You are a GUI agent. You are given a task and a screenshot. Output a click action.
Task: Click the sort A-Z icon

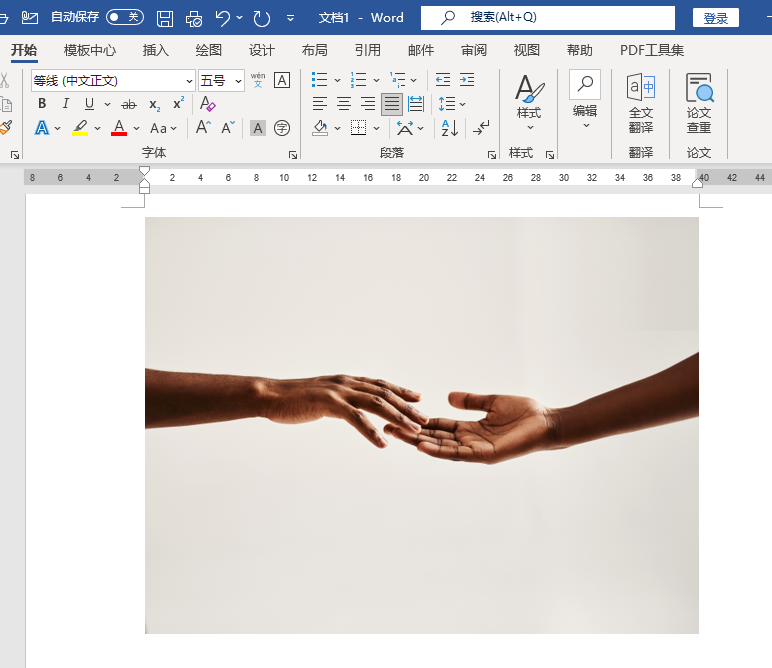[x=450, y=128]
